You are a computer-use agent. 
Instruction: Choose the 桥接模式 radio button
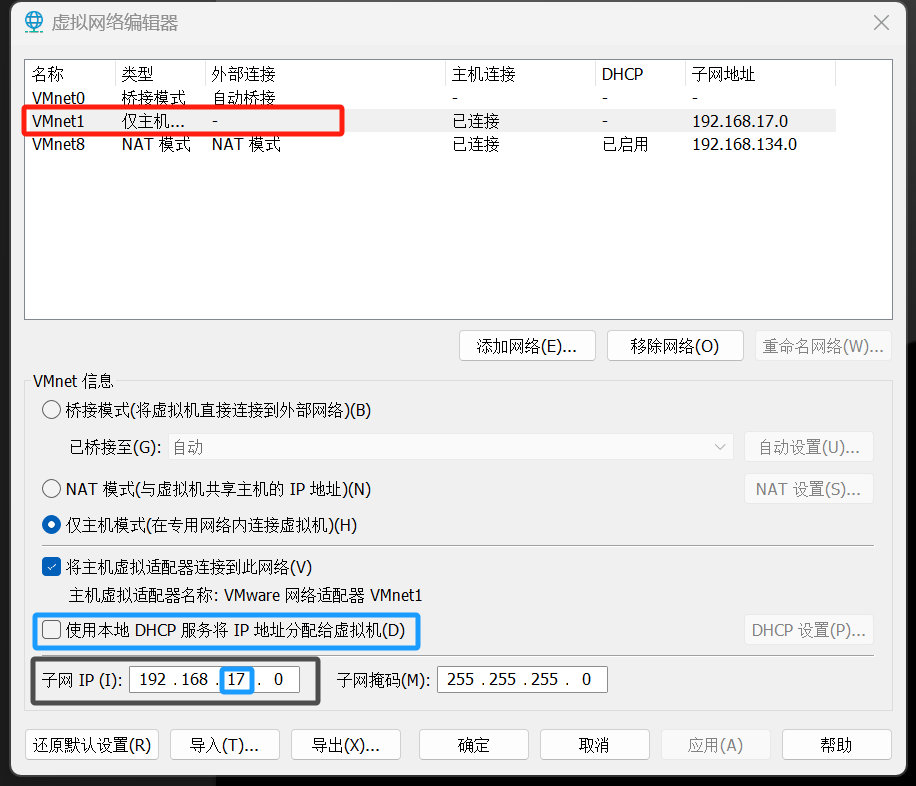click(51, 410)
